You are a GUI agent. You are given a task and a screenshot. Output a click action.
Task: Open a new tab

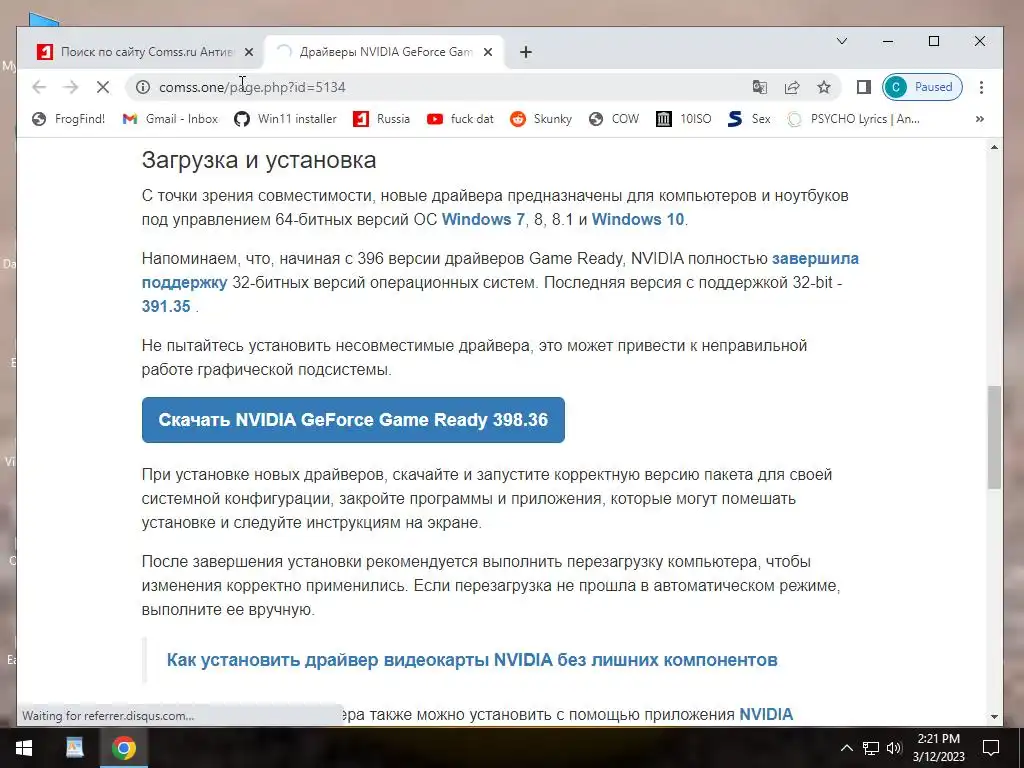pos(526,52)
